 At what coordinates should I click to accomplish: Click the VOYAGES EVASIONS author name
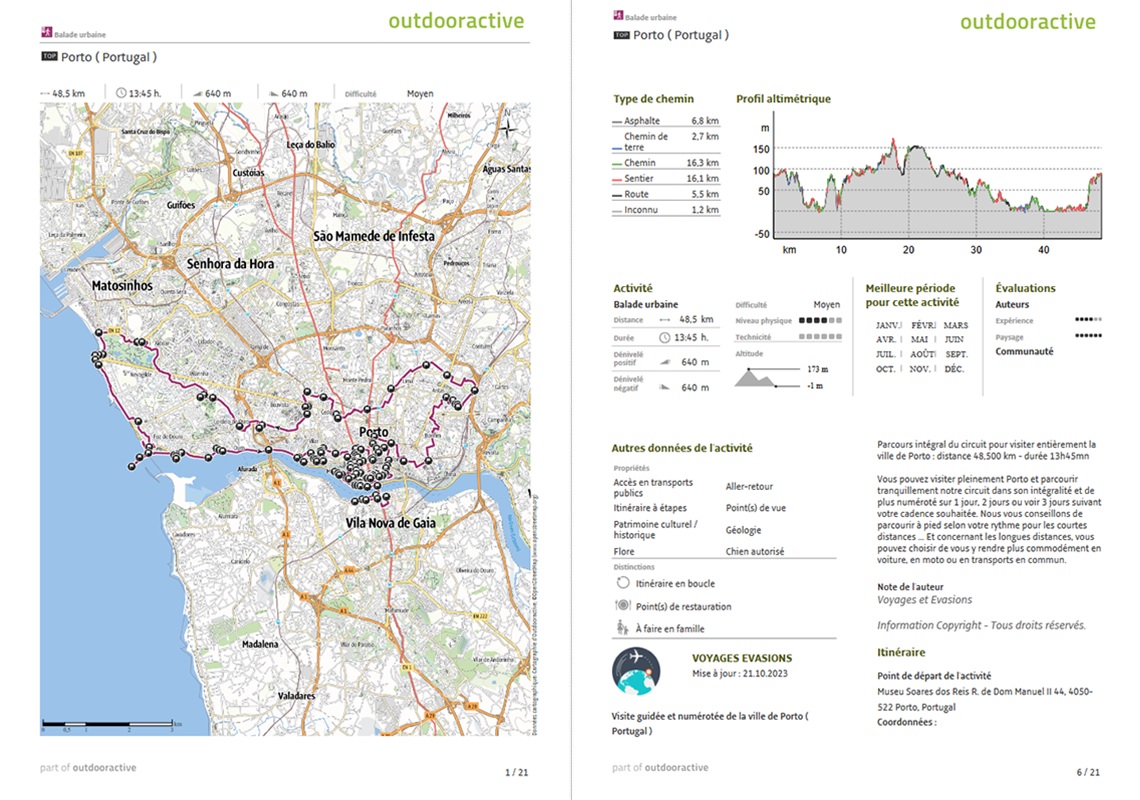pos(741,658)
